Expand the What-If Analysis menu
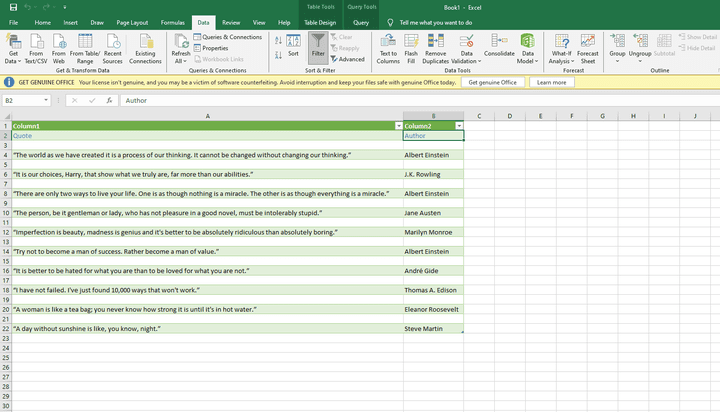The height and width of the screenshot is (412, 720). 561,50
